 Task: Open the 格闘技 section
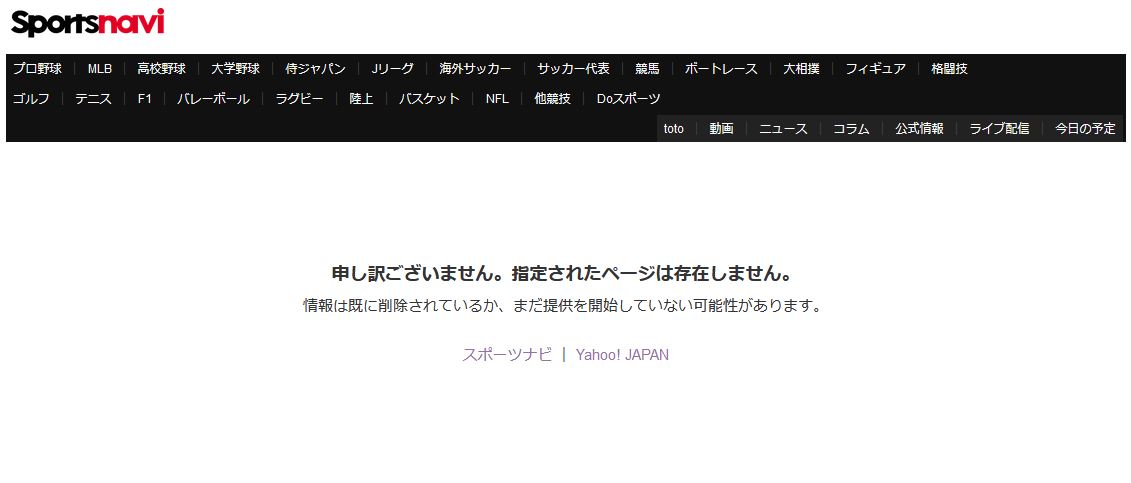click(949, 69)
